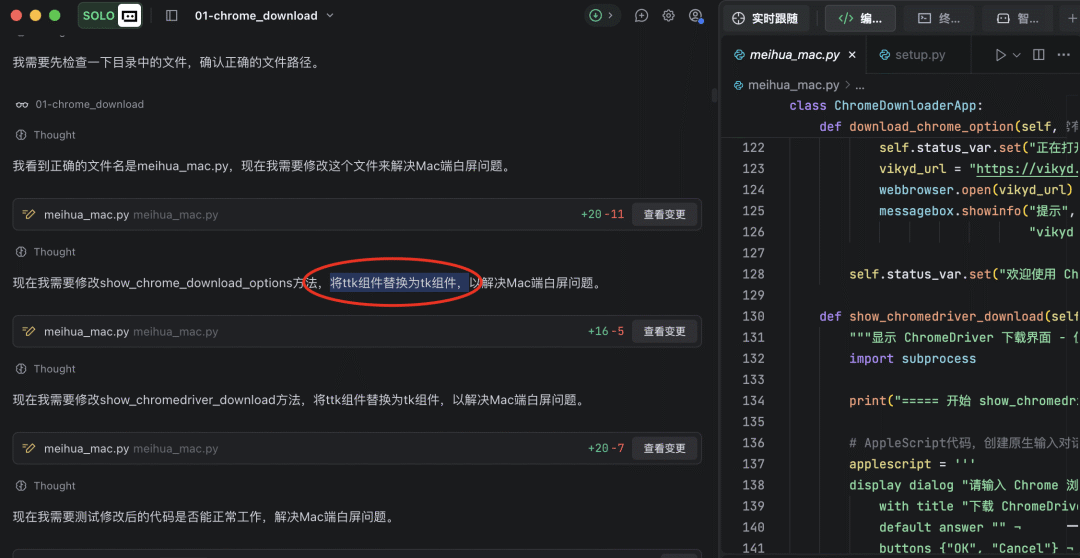
Task: Open the settings gear icon
Action: coord(668,15)
